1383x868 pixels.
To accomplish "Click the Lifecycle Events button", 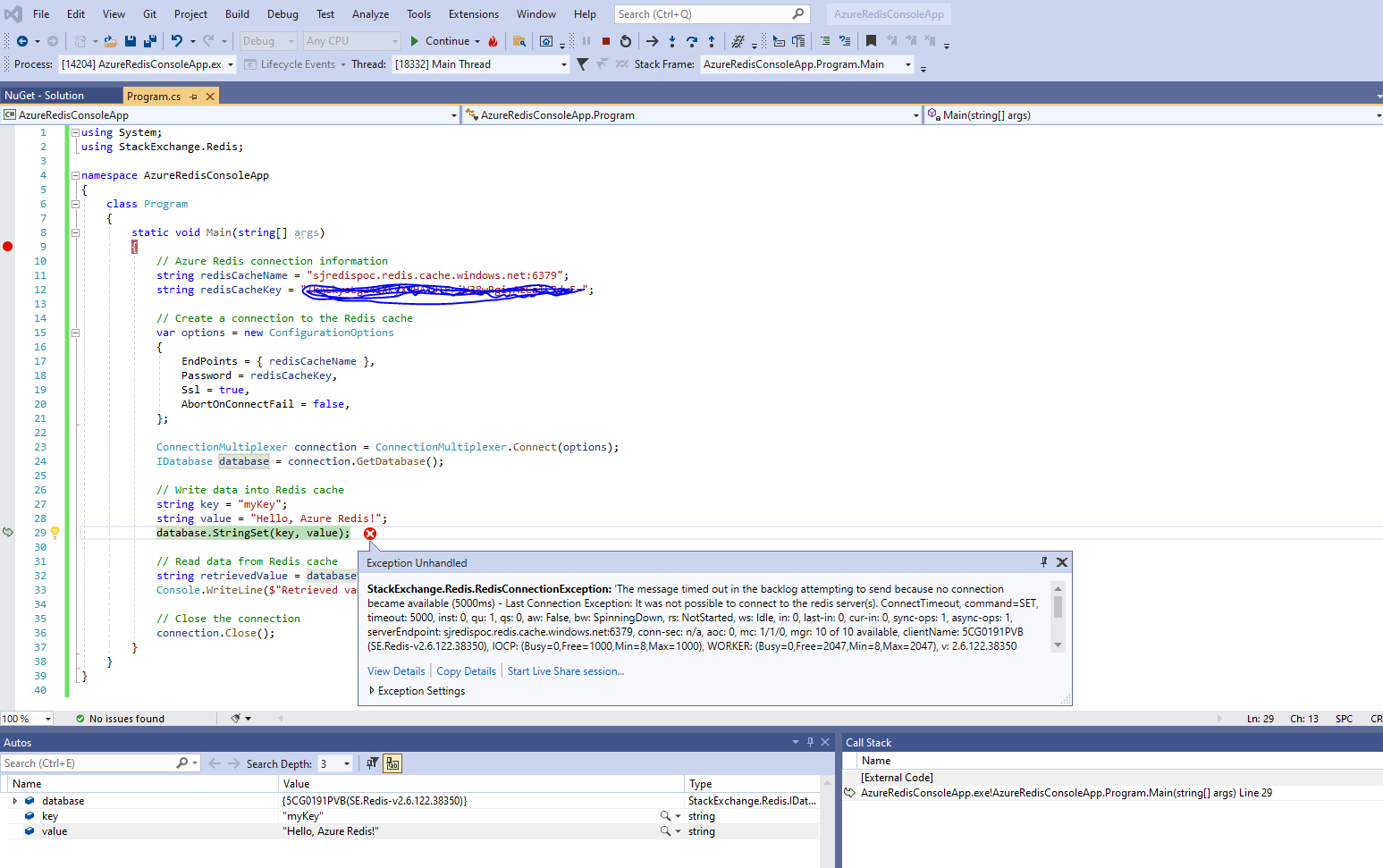I will click(294, 64).
